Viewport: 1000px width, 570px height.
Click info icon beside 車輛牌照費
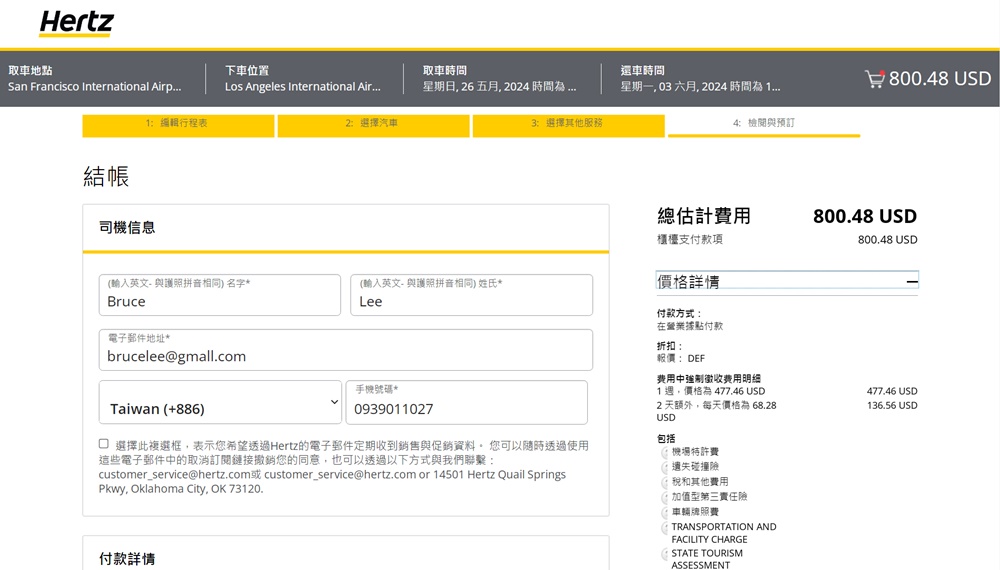click(664, 512)
